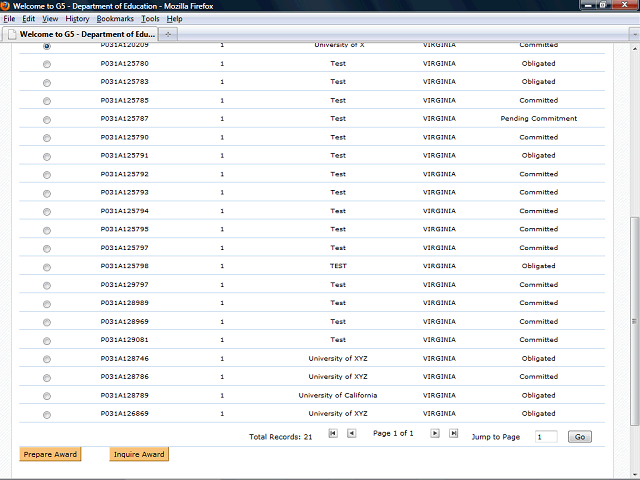
Task: Click award number P031A125795
Action: click(124, 229)
